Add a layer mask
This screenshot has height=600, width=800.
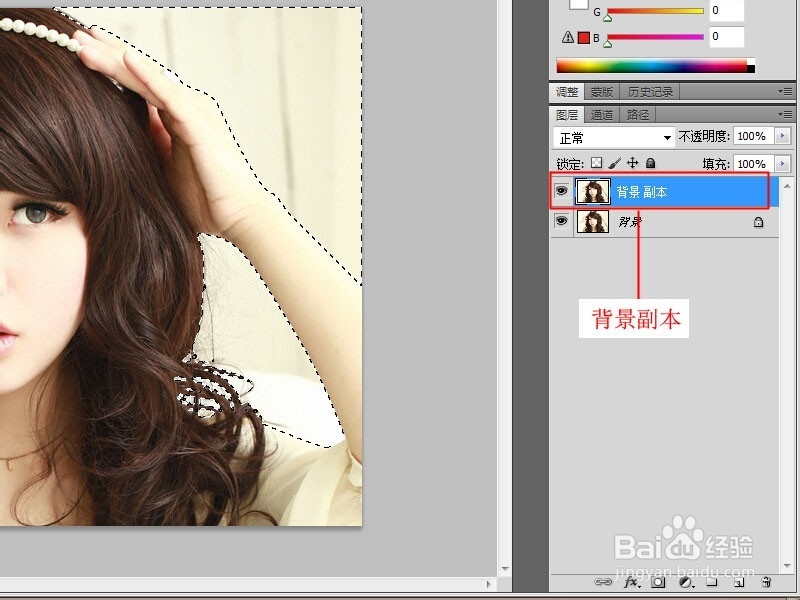click(x=659, y=582)
